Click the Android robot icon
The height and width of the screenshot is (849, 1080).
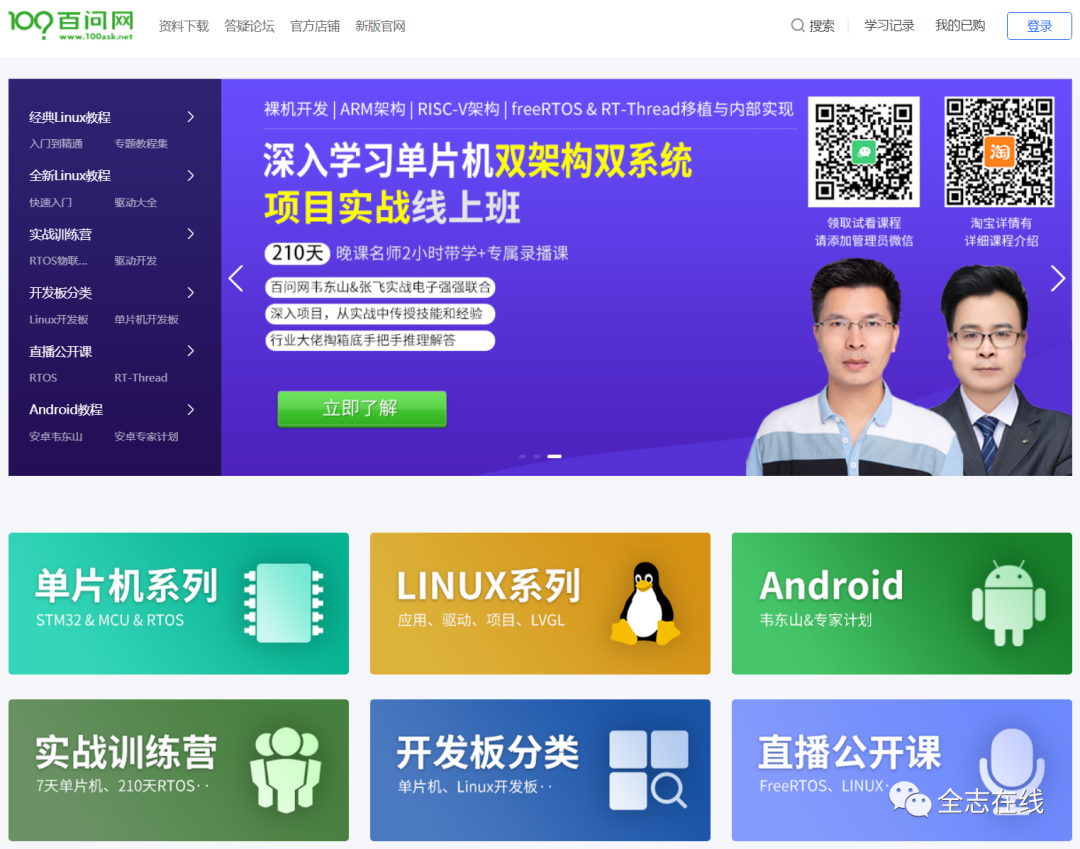tap(1008, 603)
